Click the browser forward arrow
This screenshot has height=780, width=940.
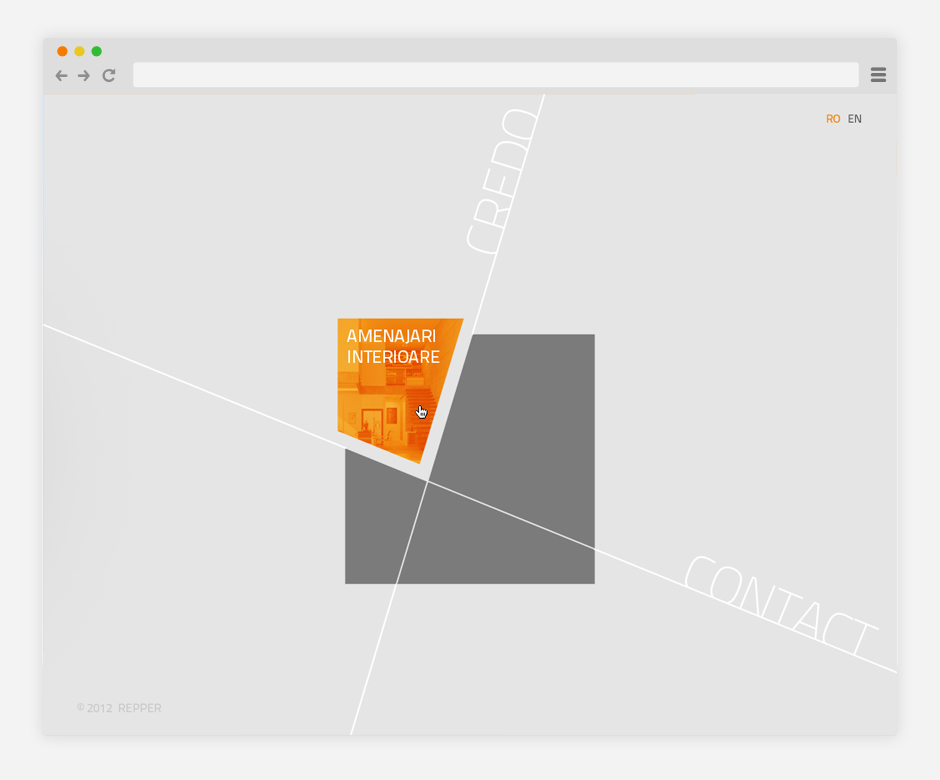[x=84, y=76]
